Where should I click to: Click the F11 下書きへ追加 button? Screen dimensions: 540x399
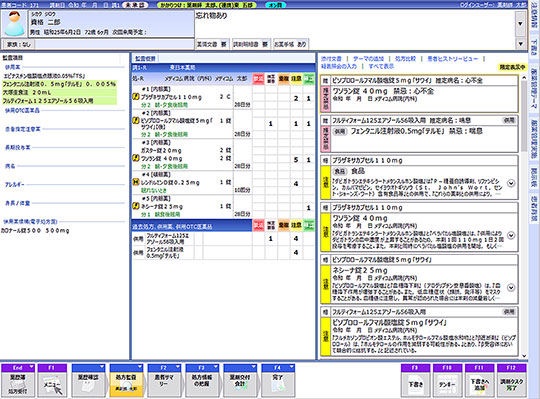tap(479, 381)
